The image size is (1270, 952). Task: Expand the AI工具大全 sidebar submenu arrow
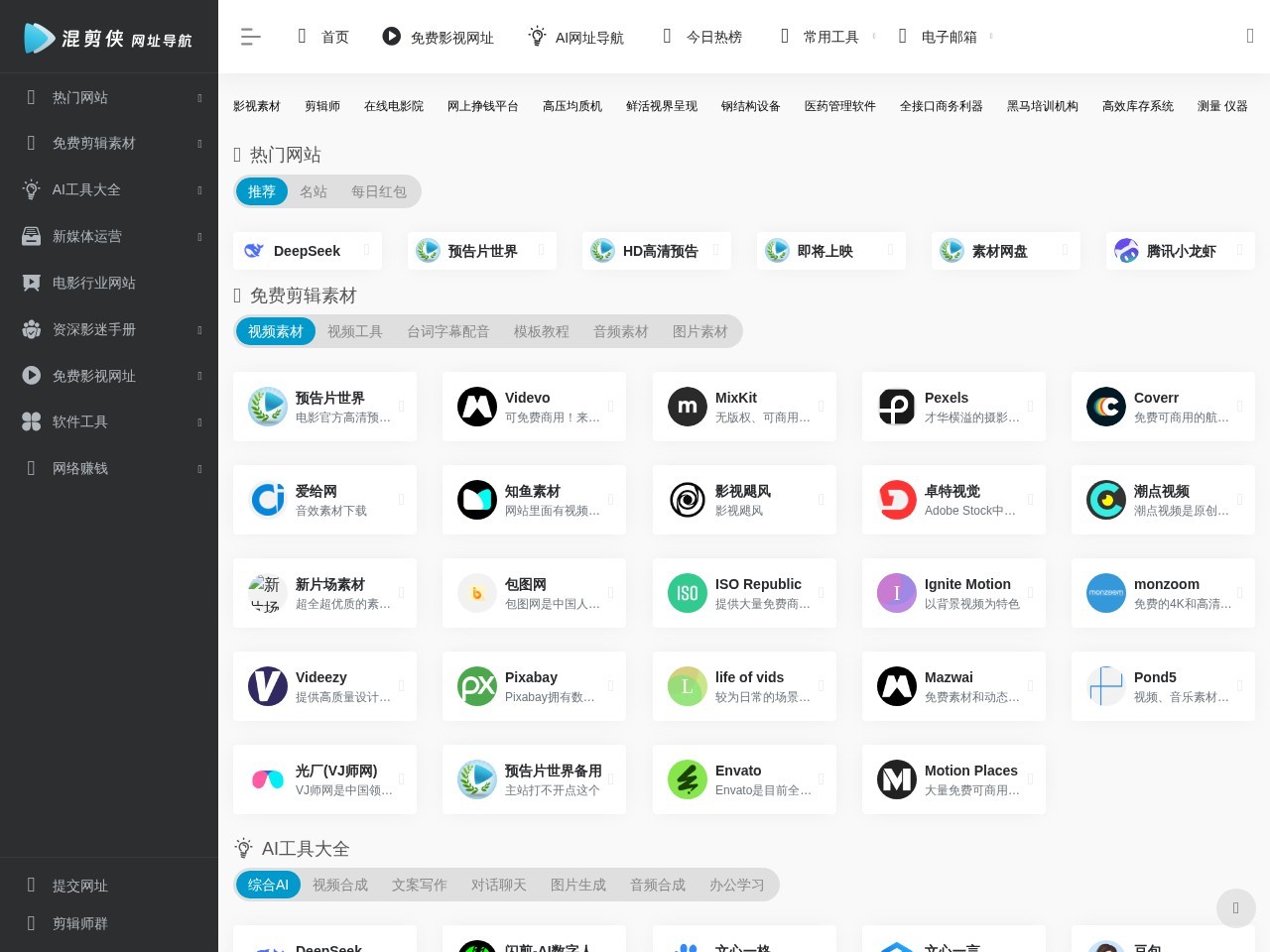[199, 190]
